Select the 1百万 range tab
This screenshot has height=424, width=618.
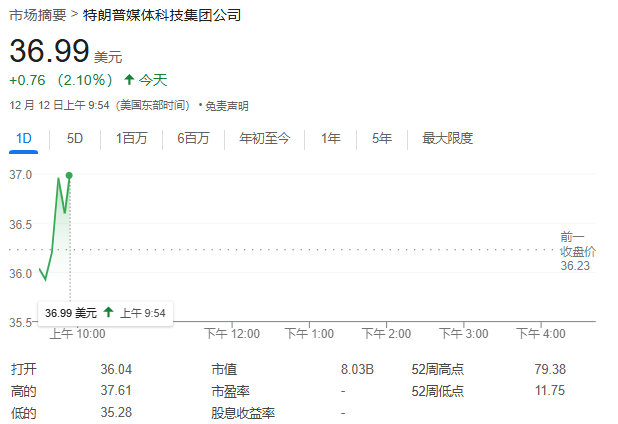point(131,139)
